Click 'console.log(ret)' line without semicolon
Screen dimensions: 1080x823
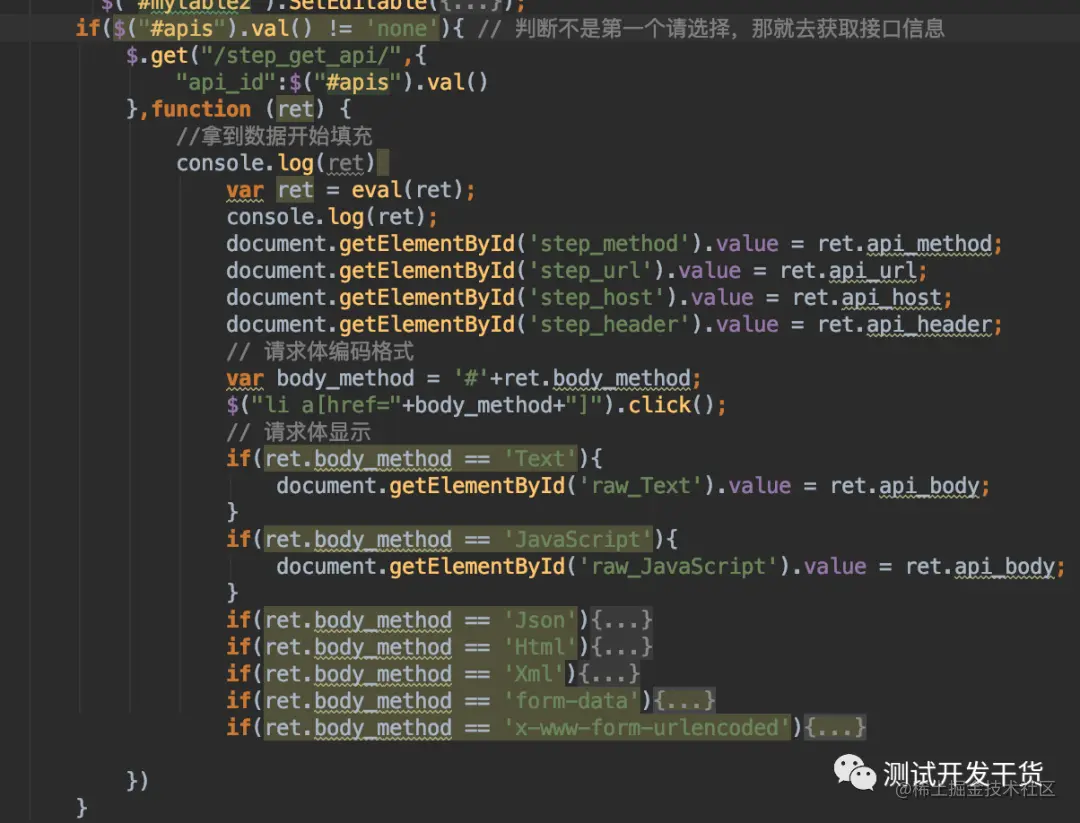click(x=276, y=163)
